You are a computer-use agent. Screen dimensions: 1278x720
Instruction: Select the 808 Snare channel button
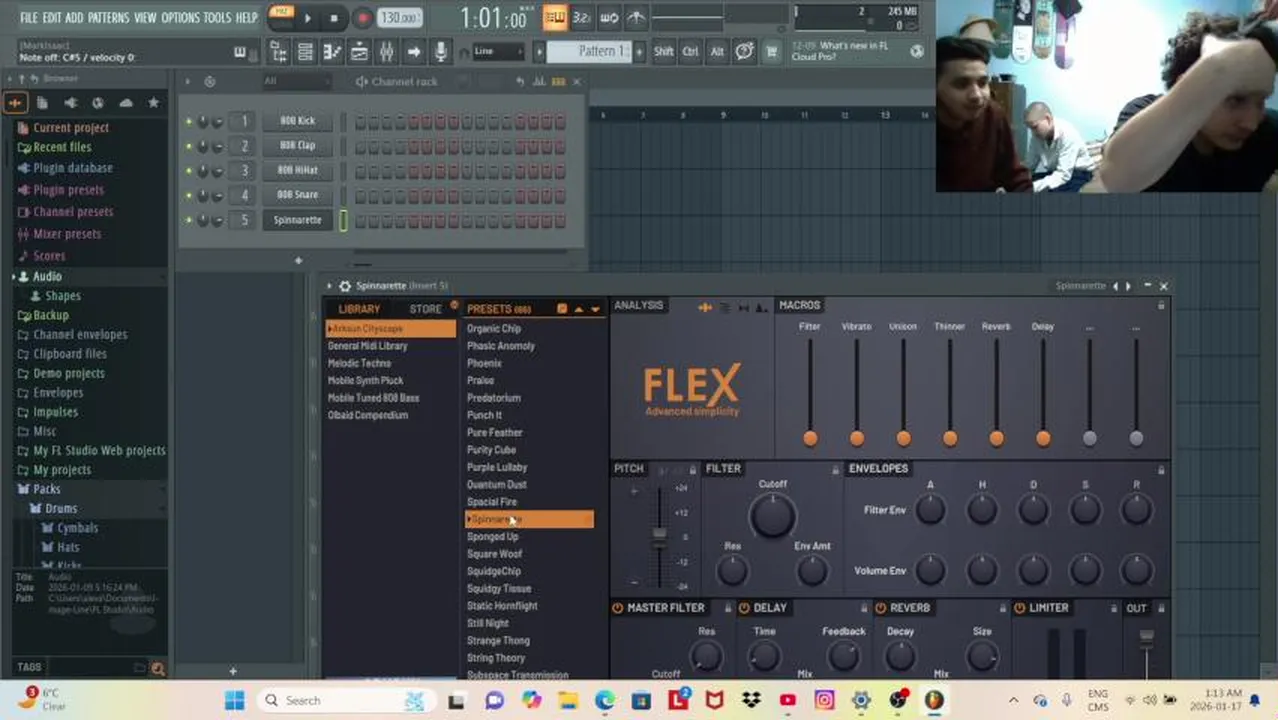click(x=297, y=195)
